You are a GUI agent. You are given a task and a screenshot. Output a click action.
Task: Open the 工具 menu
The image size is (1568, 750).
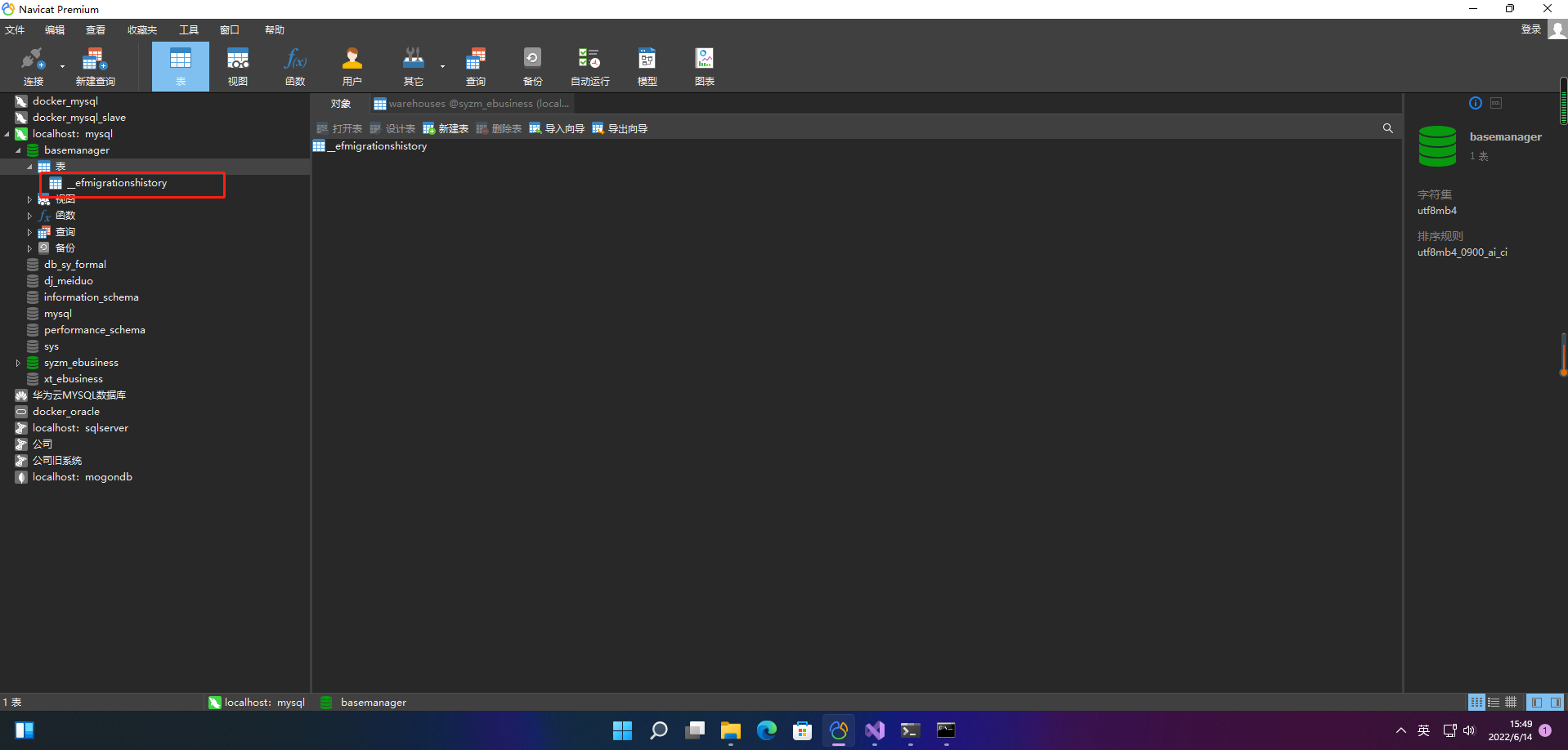(189, 30)
